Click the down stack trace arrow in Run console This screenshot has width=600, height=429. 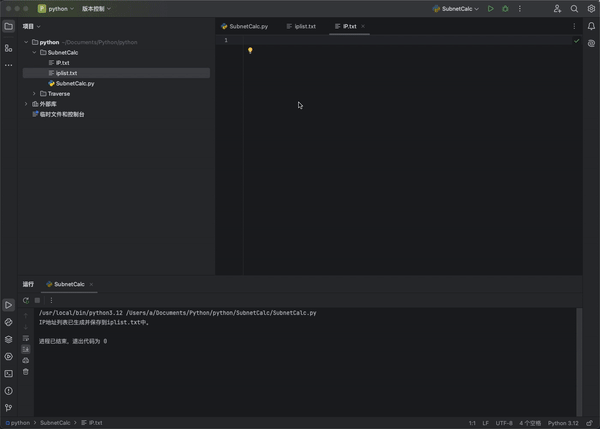(26, 327)
